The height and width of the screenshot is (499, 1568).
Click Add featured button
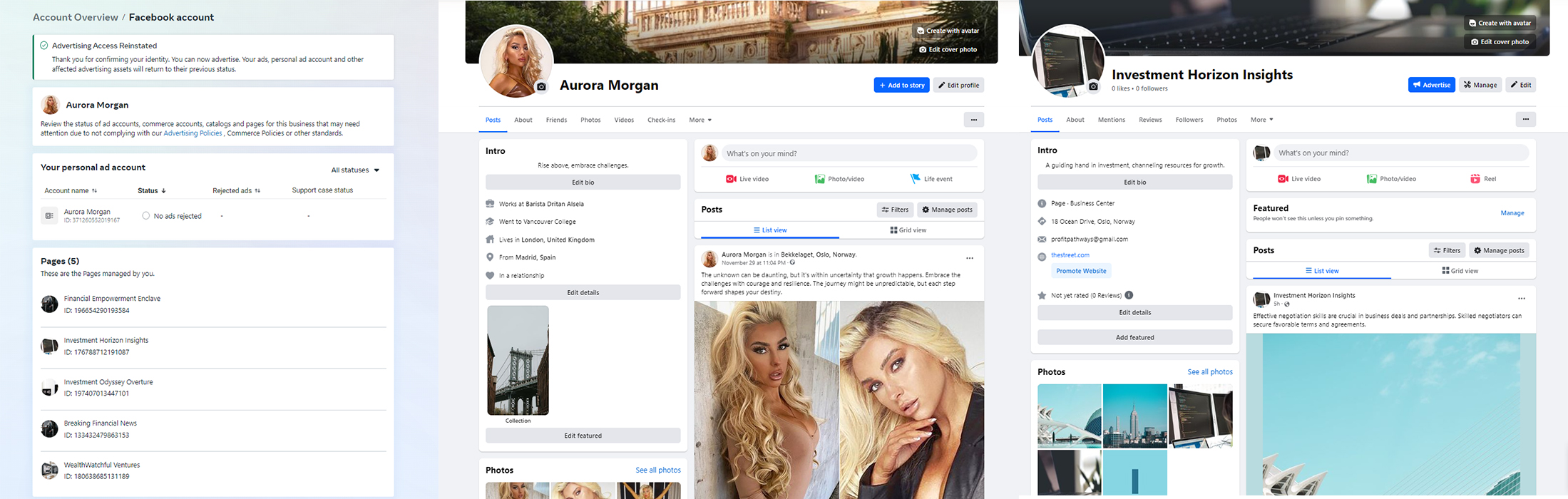[1134, 337]
